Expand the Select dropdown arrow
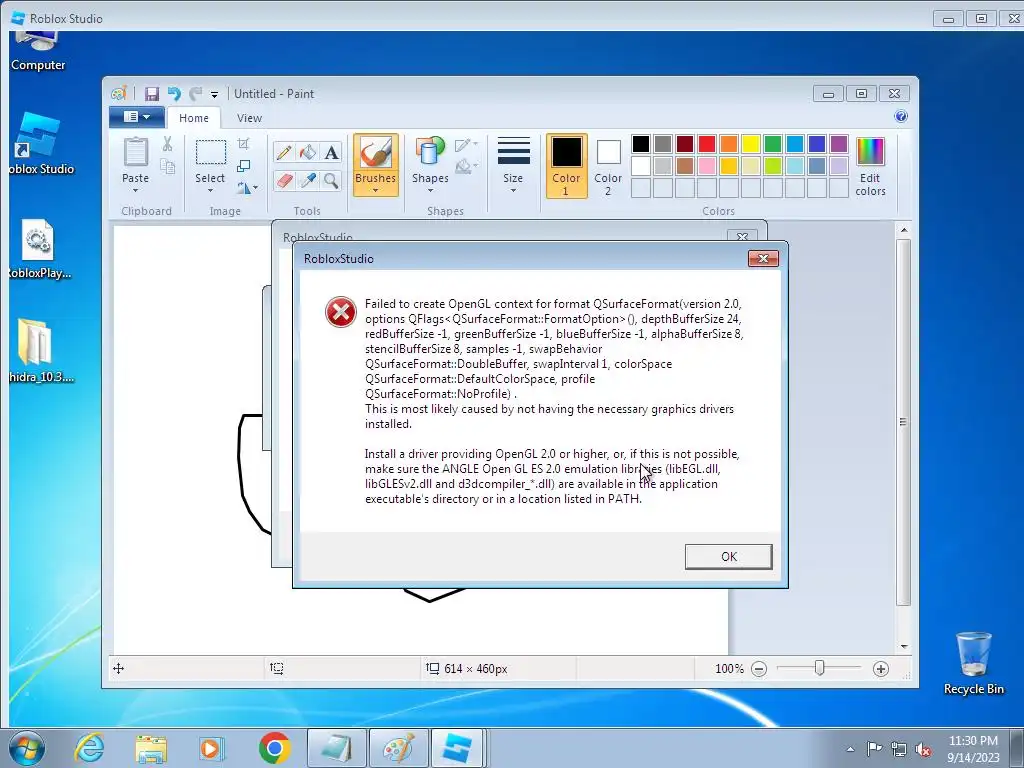The image size is (1024, 768). pyautogui.click(x=210, y=191)
